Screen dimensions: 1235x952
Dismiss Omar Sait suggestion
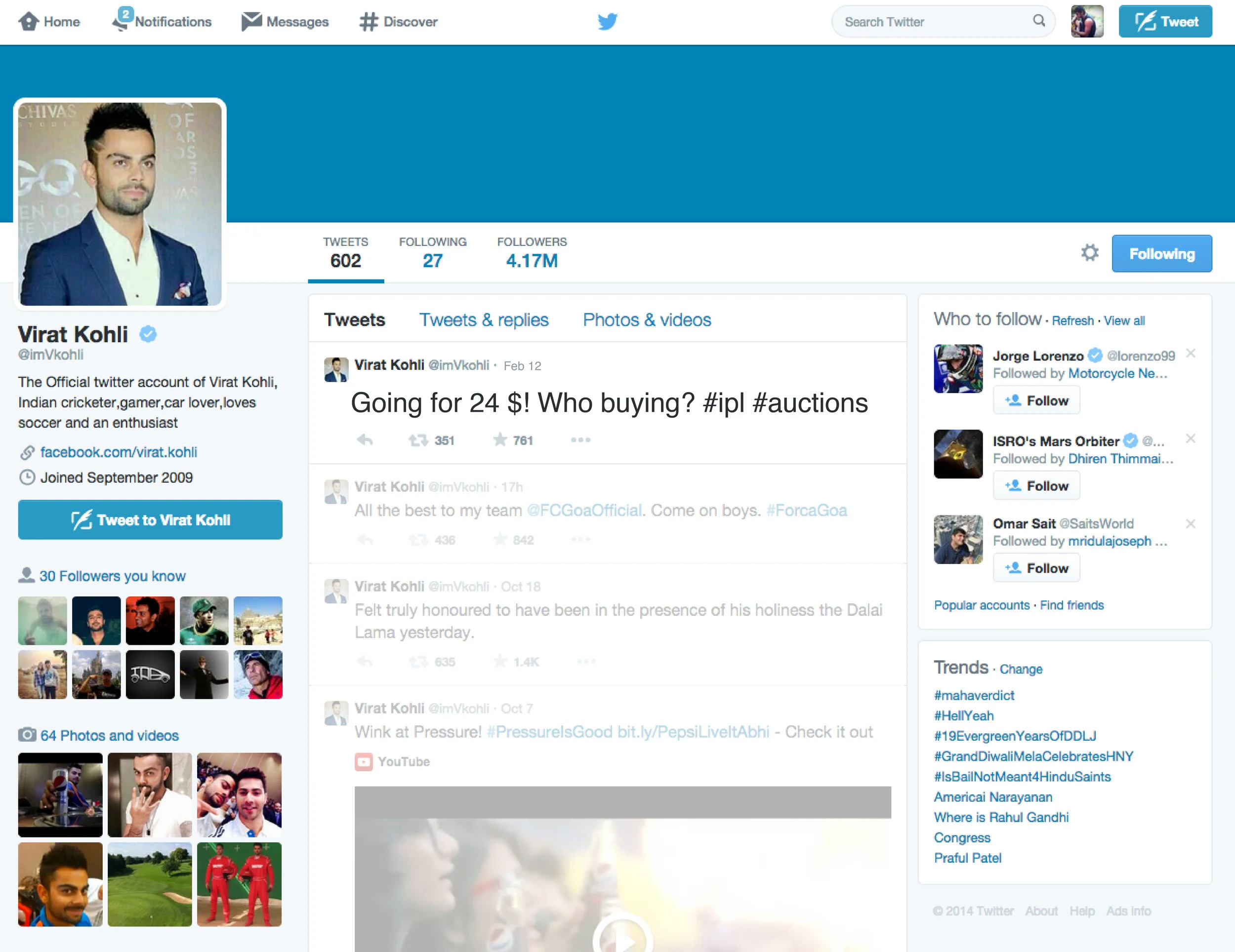point(1191,524)
